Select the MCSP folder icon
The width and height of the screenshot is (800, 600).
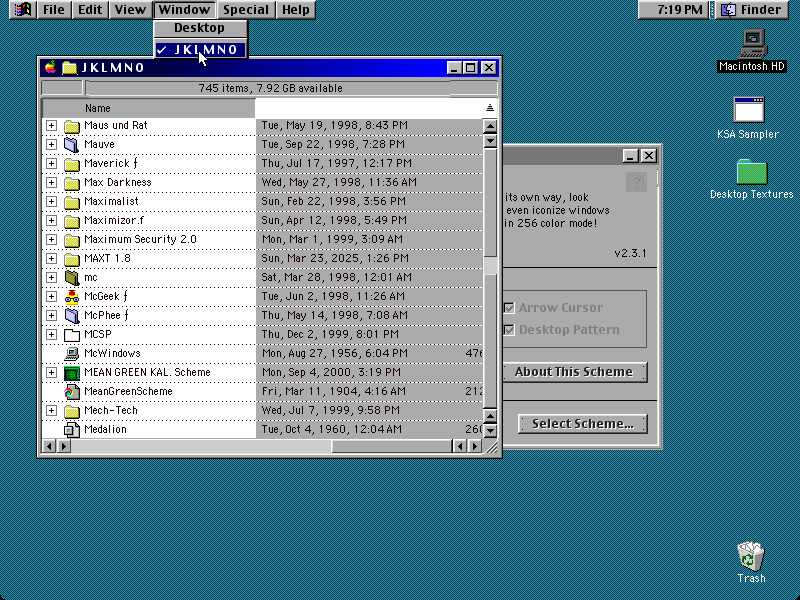72,335
